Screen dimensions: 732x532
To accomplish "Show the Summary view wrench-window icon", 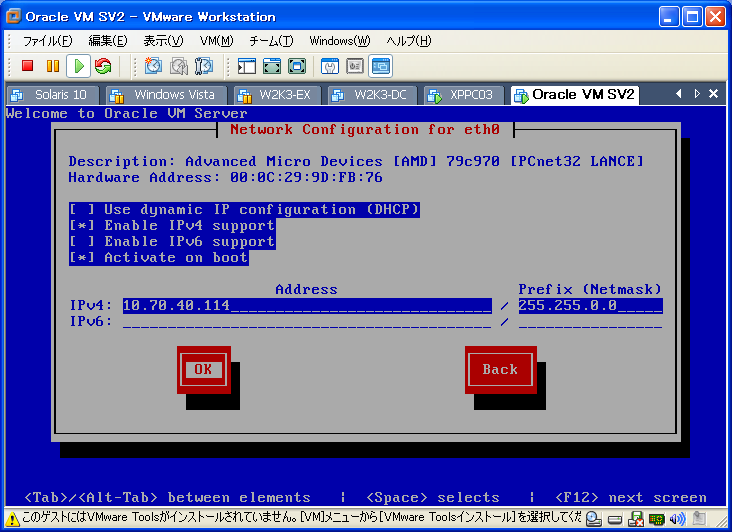I will [330, 66].
